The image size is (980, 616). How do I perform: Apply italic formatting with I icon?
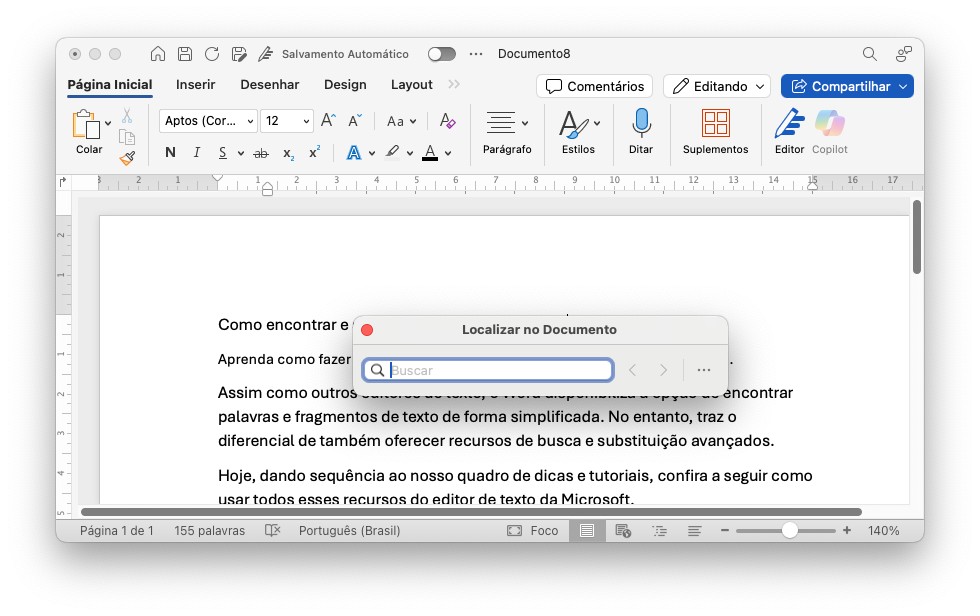coord(196,153)
